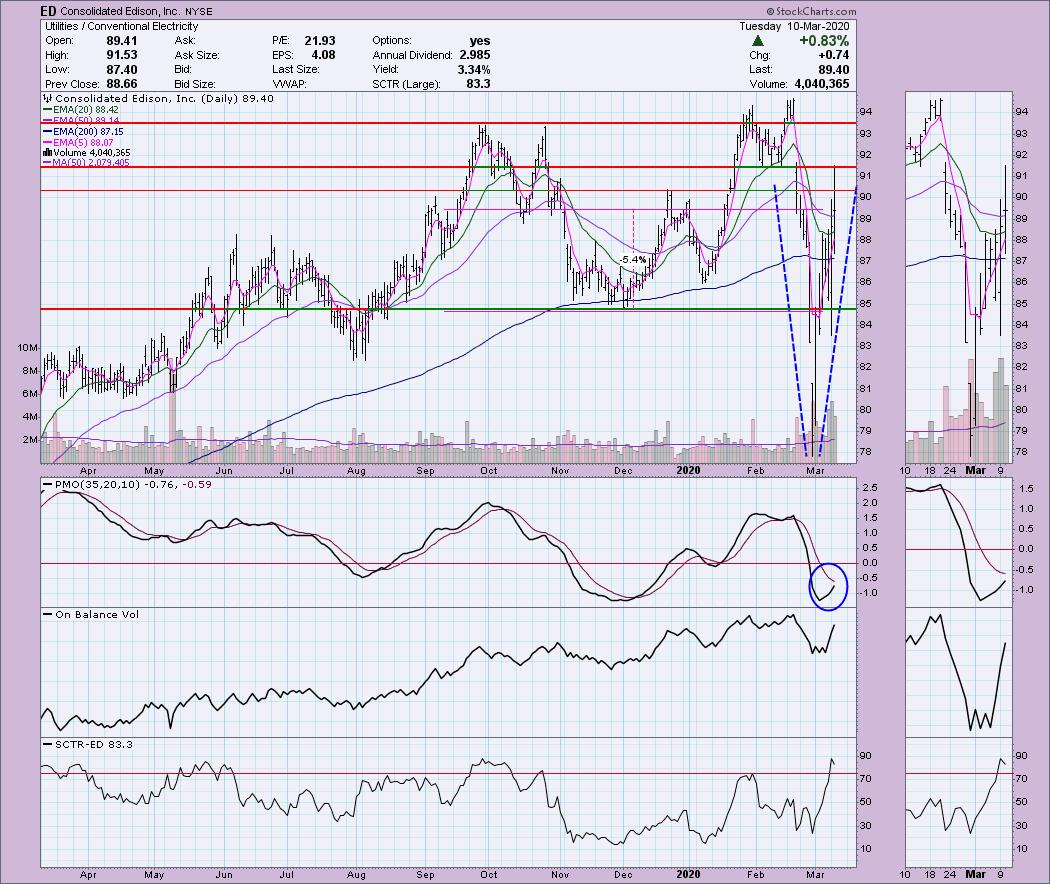This screenshot has height=884, width=1050.
Task: Click the volume bars icon in chart legend
Action: (47, 153)
